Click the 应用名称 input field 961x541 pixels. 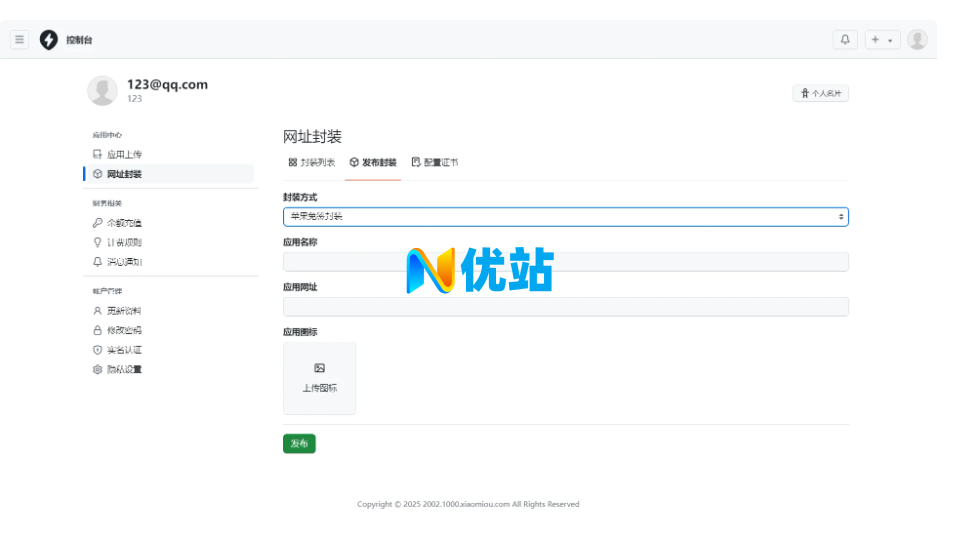[565, 262]
